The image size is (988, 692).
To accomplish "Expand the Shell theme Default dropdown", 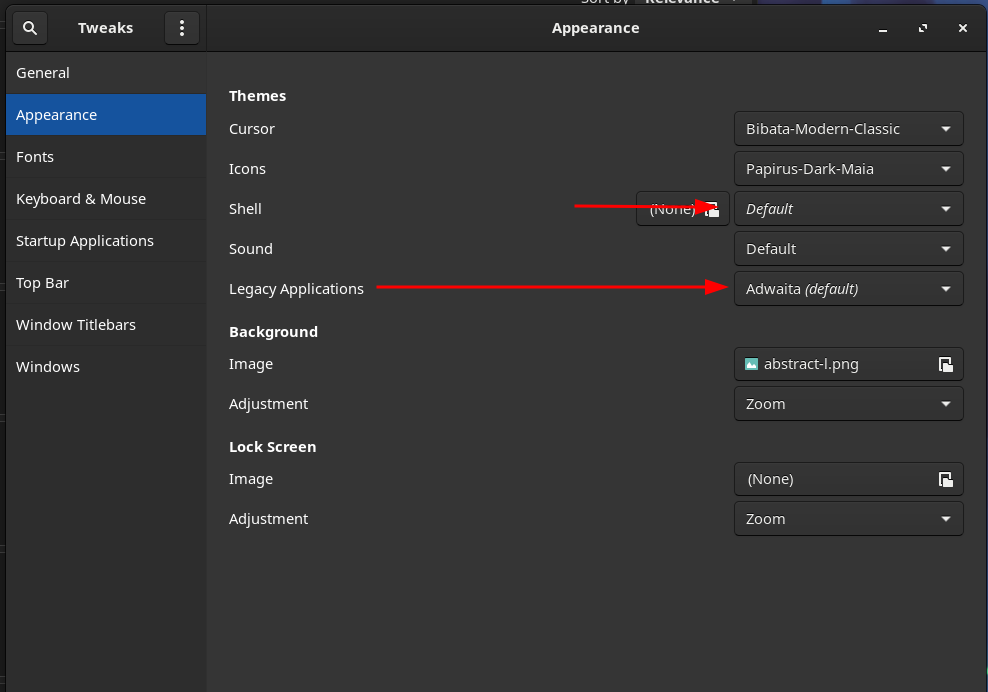I will pyautogui.click(x=848, y=208).
